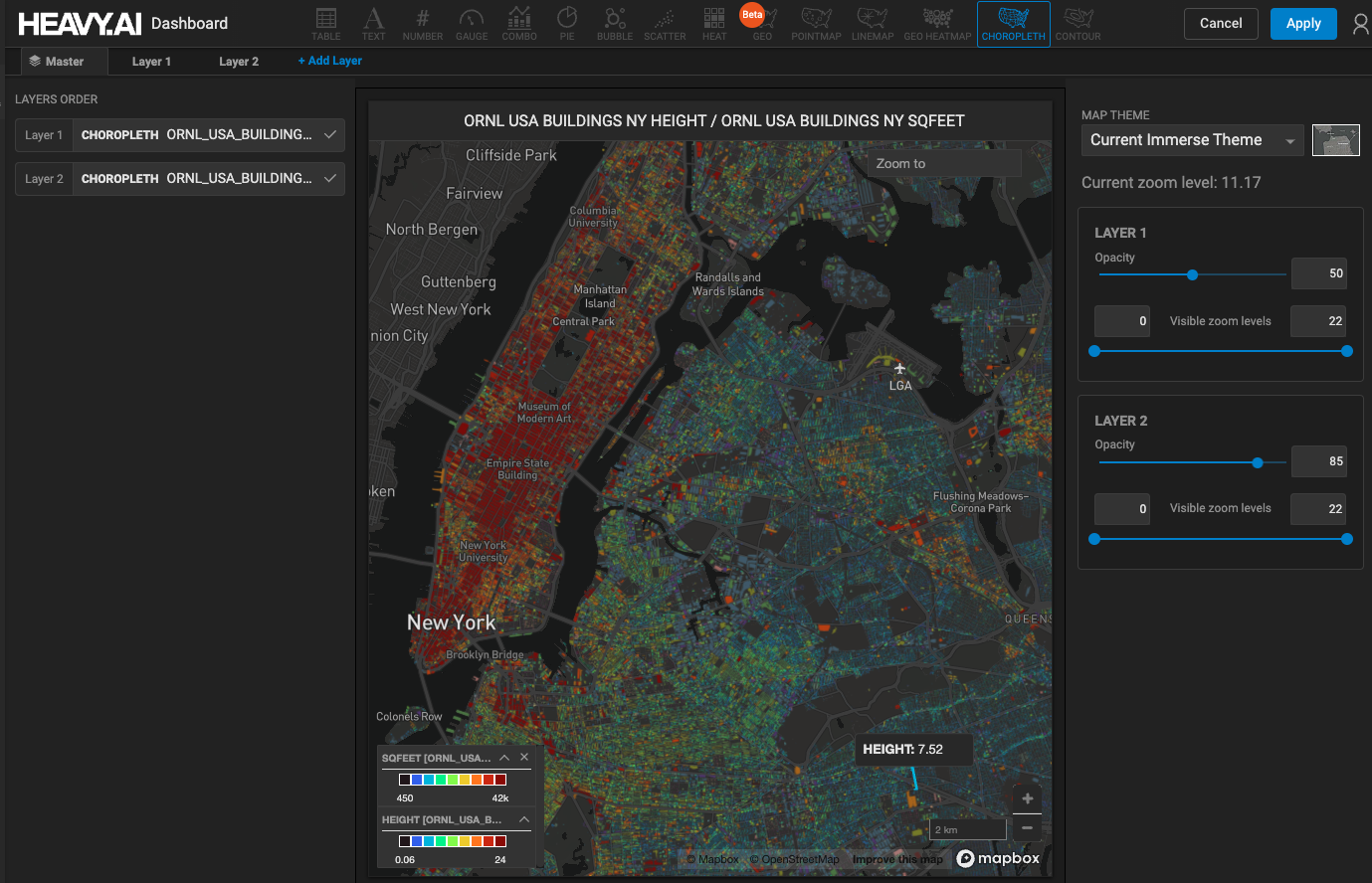The image size is (1372, 883).
Task: Switch to the Combo chart type
Action: tap(519, 24)
